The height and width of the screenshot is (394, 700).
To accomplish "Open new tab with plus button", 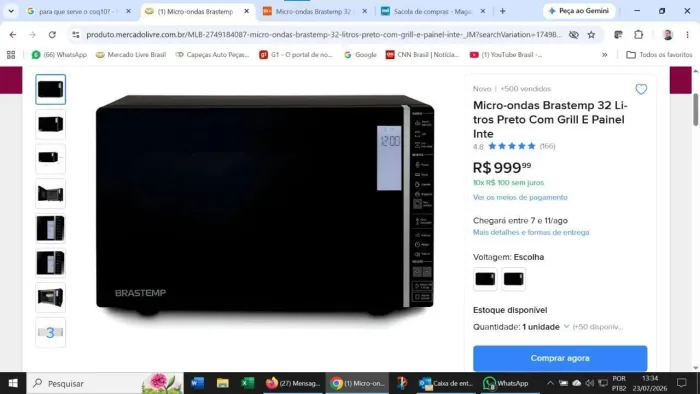I will pyautogui.click(x=503, y=11).
